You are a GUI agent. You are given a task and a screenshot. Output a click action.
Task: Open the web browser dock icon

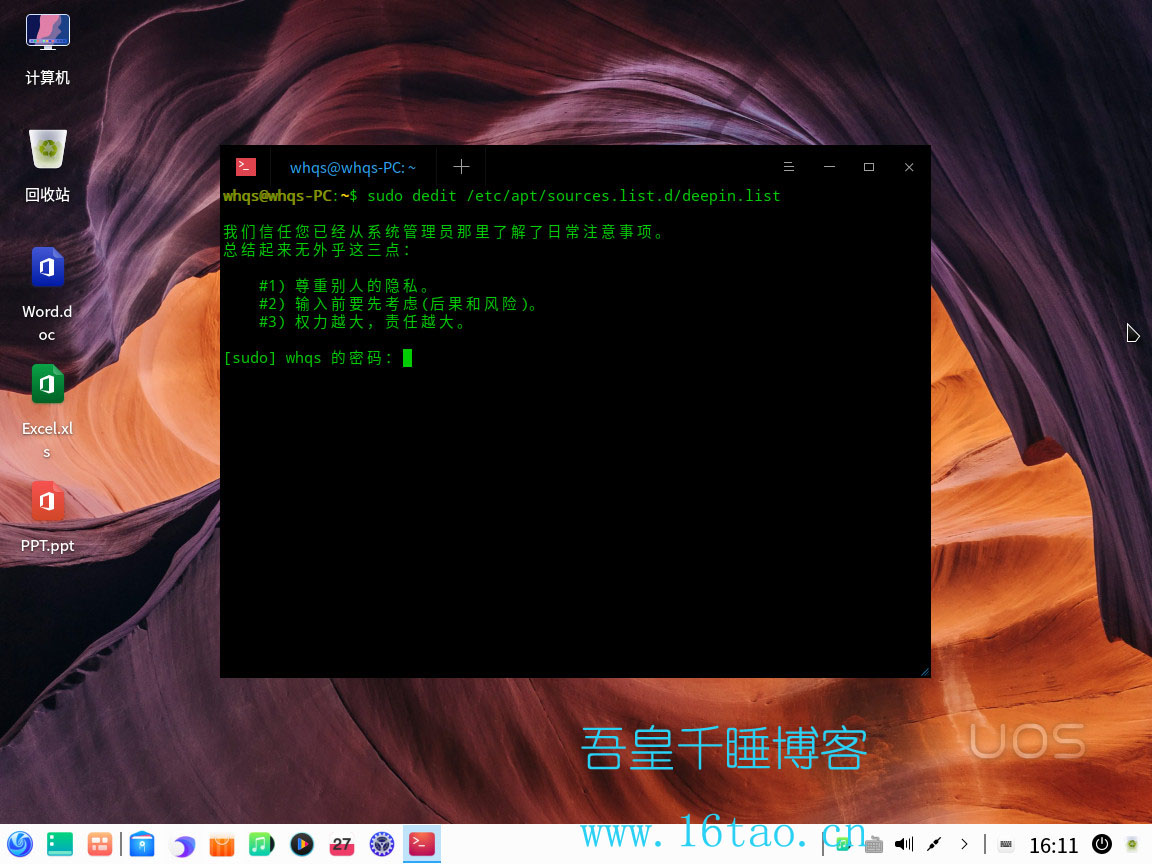(x=182, y=845)
